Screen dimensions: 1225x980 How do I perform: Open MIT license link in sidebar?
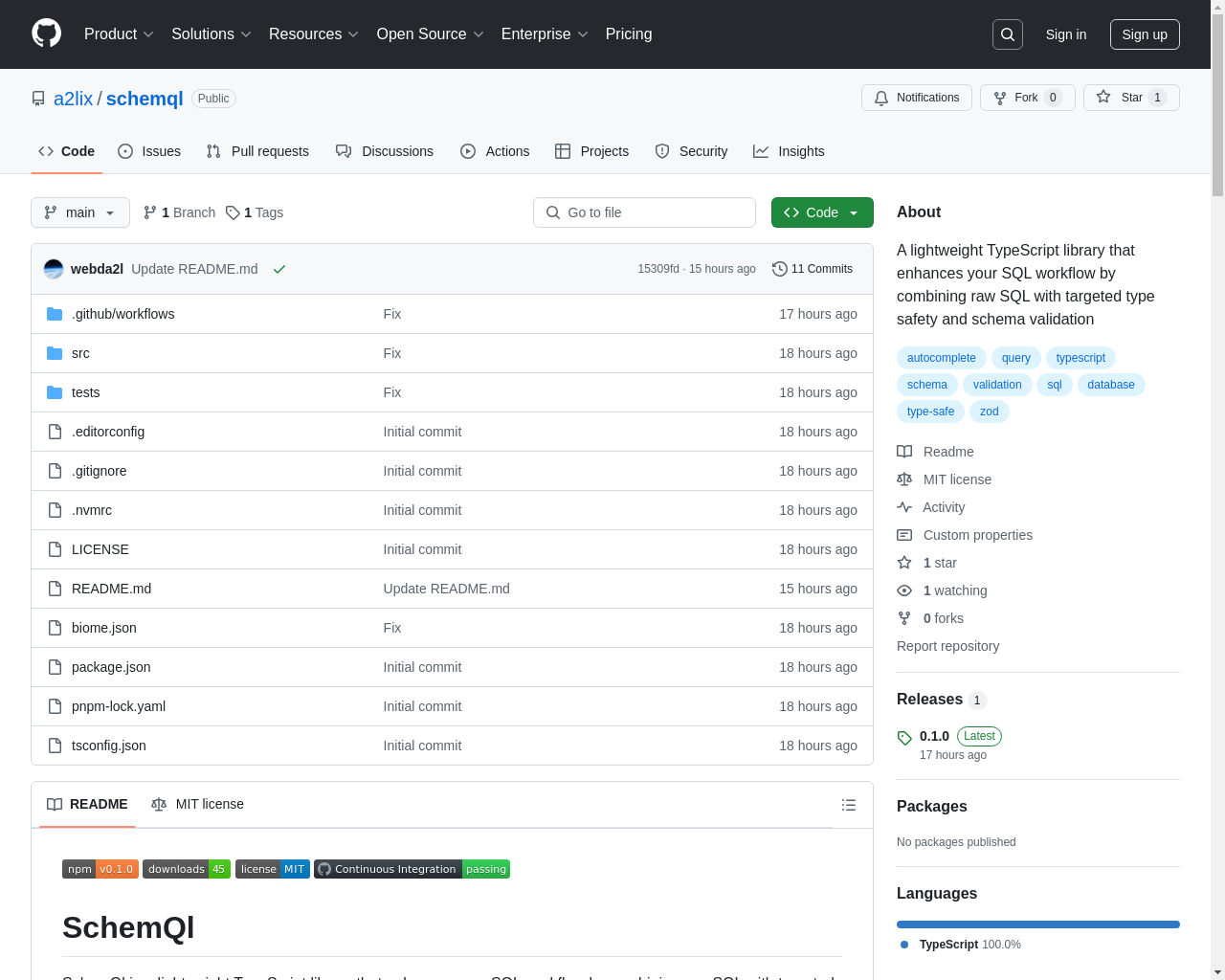click(x=944, y=479)
